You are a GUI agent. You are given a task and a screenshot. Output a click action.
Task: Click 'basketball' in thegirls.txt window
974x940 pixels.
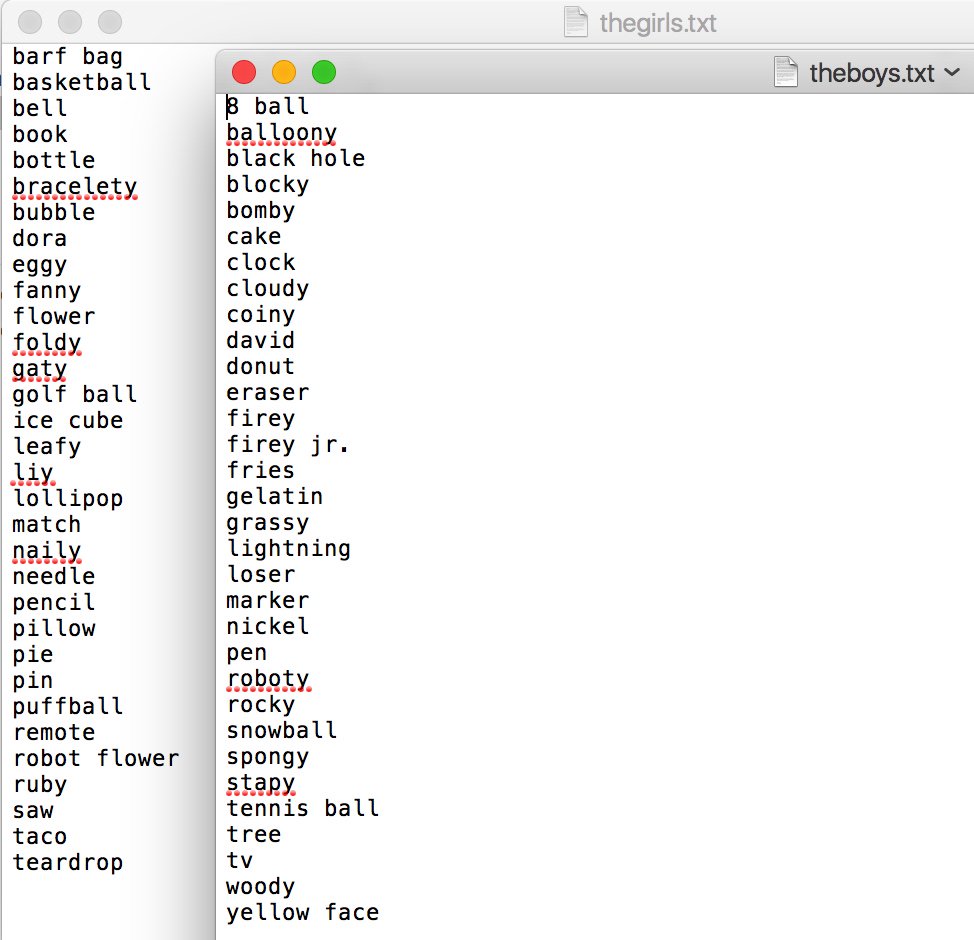[82, 82]
